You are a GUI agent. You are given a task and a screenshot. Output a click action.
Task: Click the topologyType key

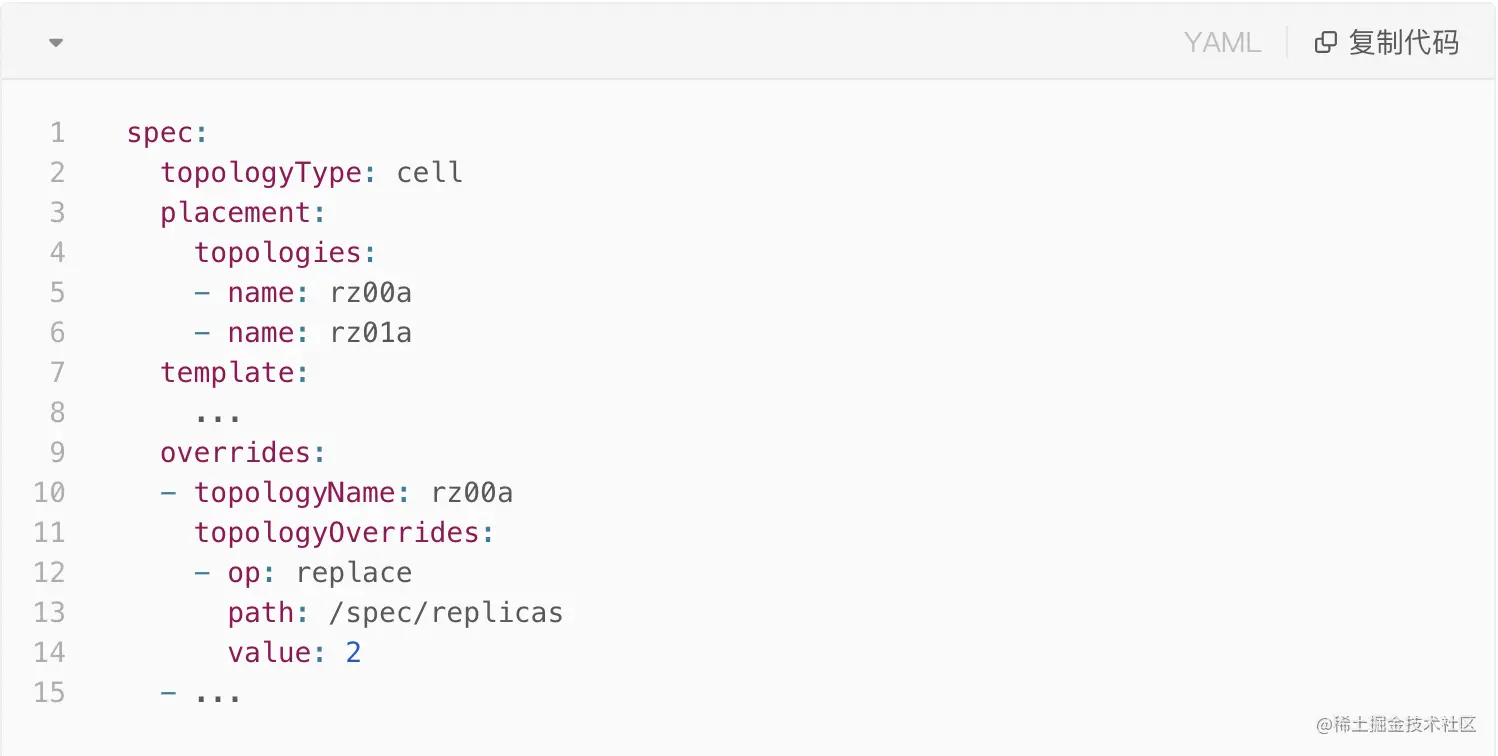coord(262,173)
